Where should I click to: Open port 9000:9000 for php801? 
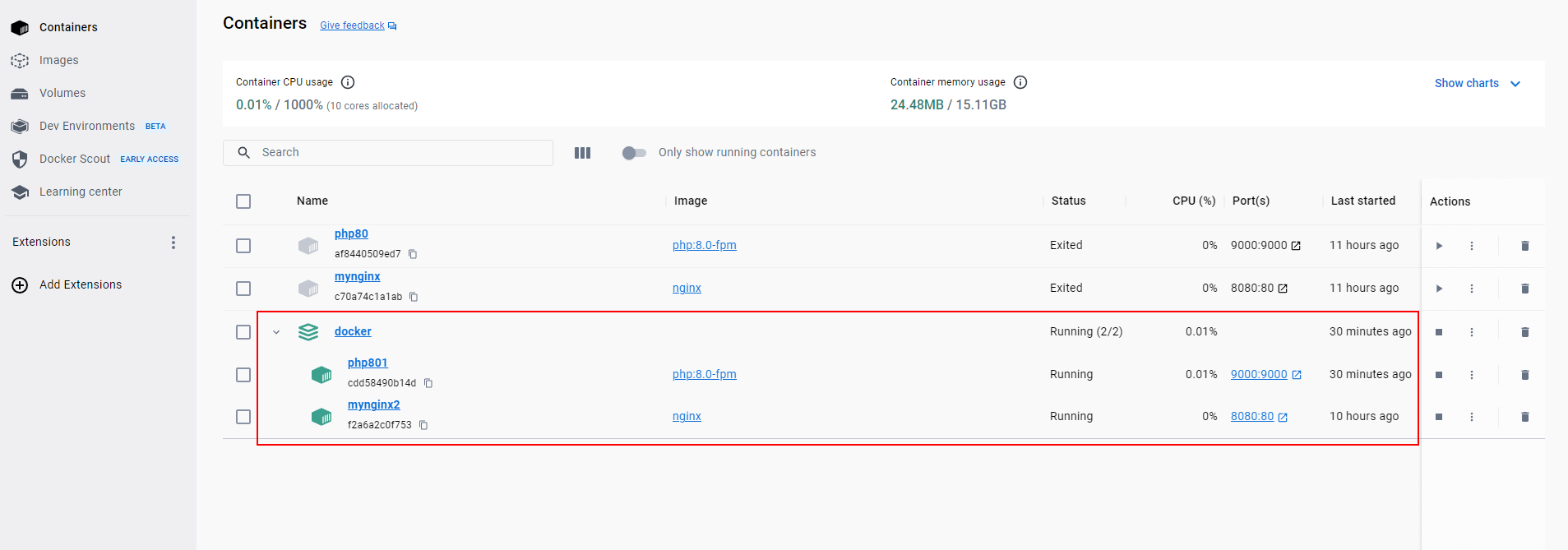point(1266,374)
